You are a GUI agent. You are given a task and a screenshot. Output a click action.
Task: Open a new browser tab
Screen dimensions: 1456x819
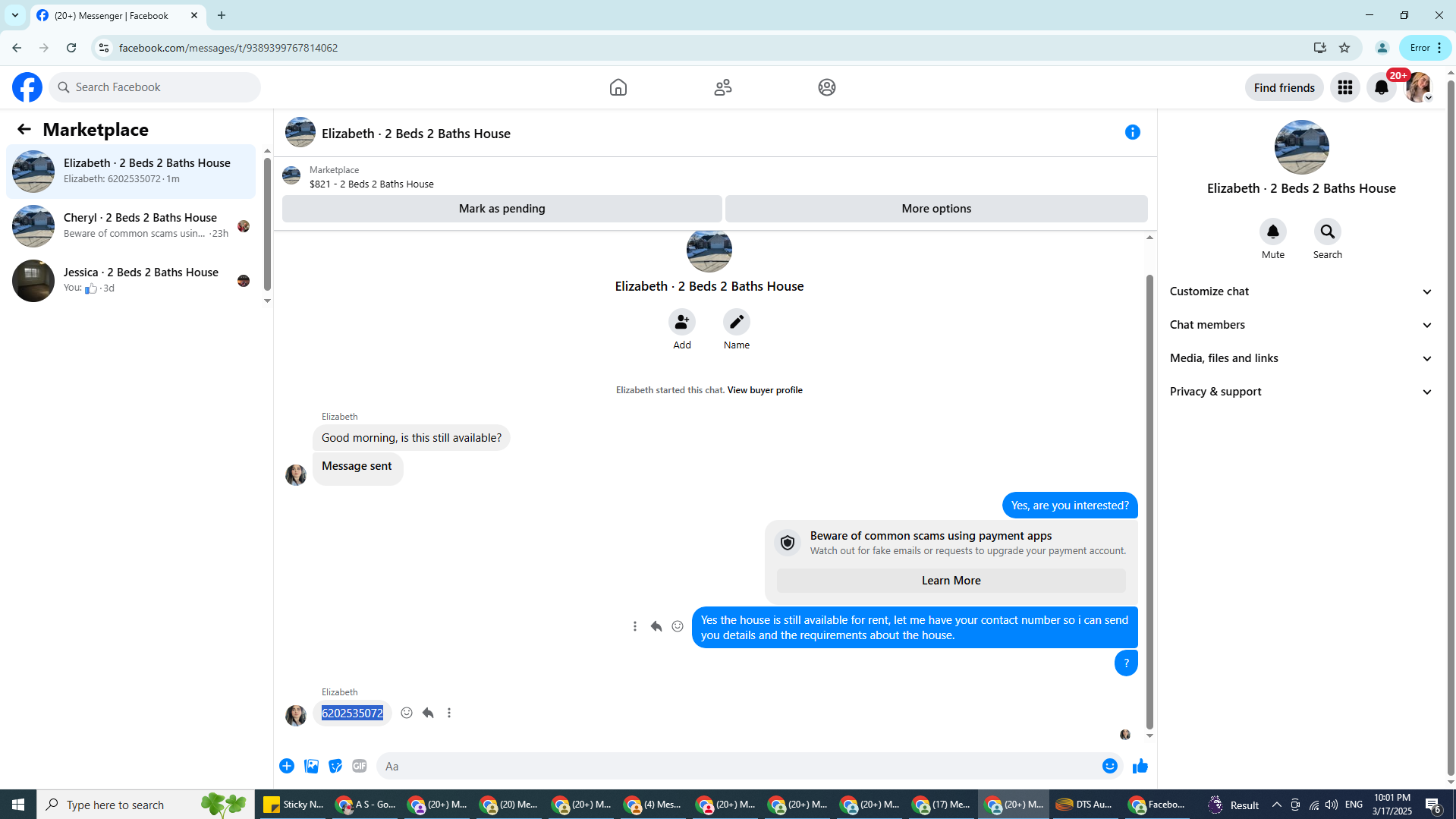(222, 15)
